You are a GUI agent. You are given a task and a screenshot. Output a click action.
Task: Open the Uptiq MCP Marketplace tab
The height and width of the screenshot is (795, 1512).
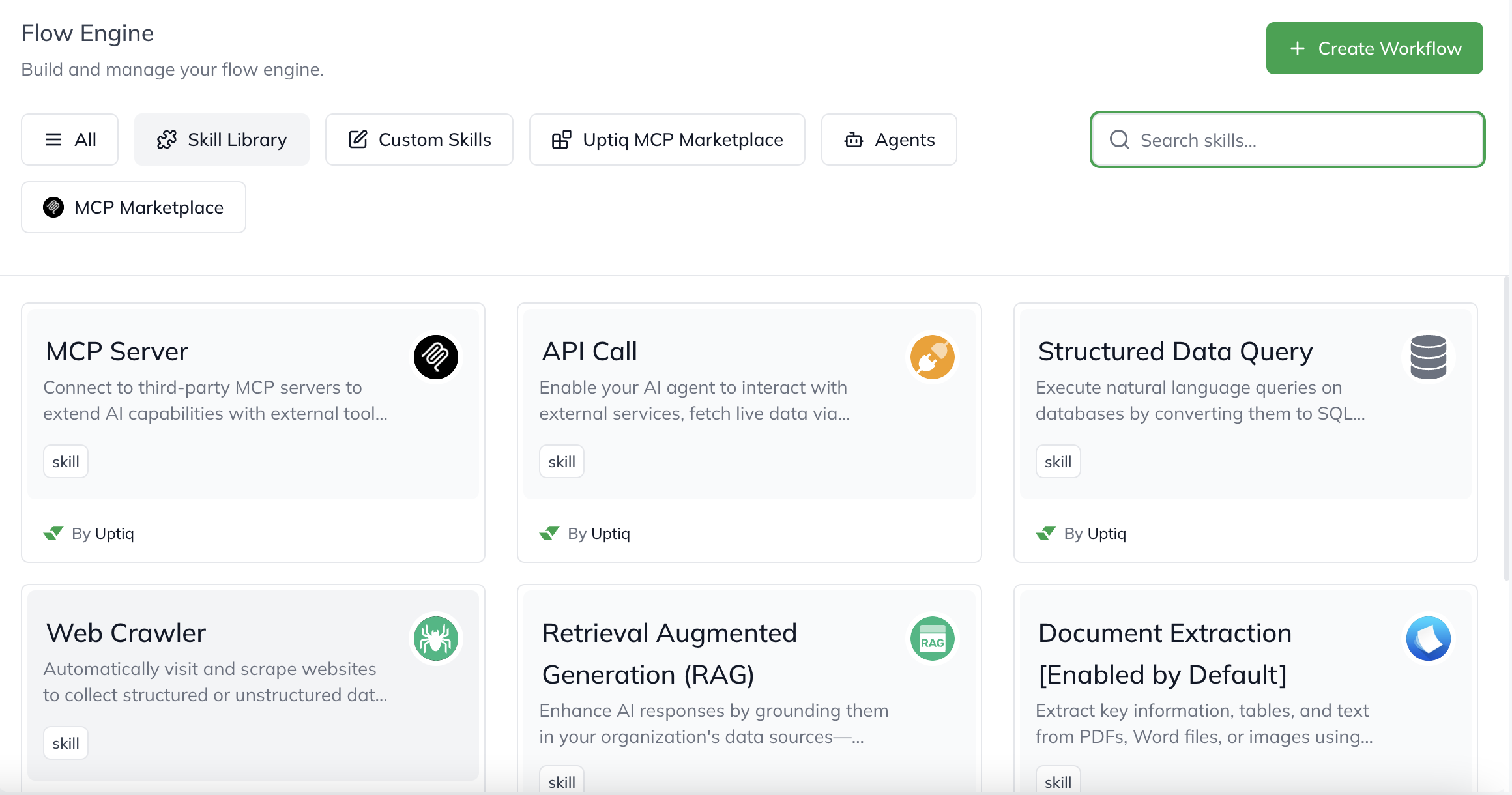coord(667,139)
